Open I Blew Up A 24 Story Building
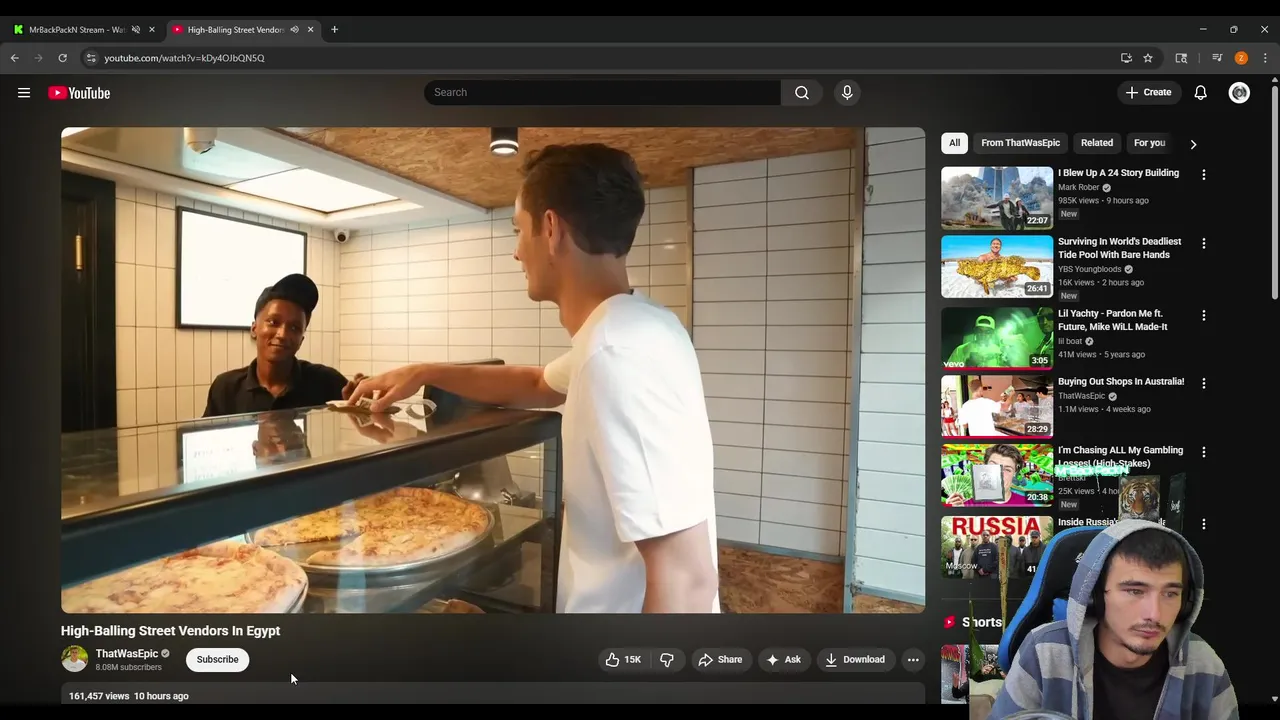The image size is (1280, 720). pyautogui.click(x=1118, y=173)
